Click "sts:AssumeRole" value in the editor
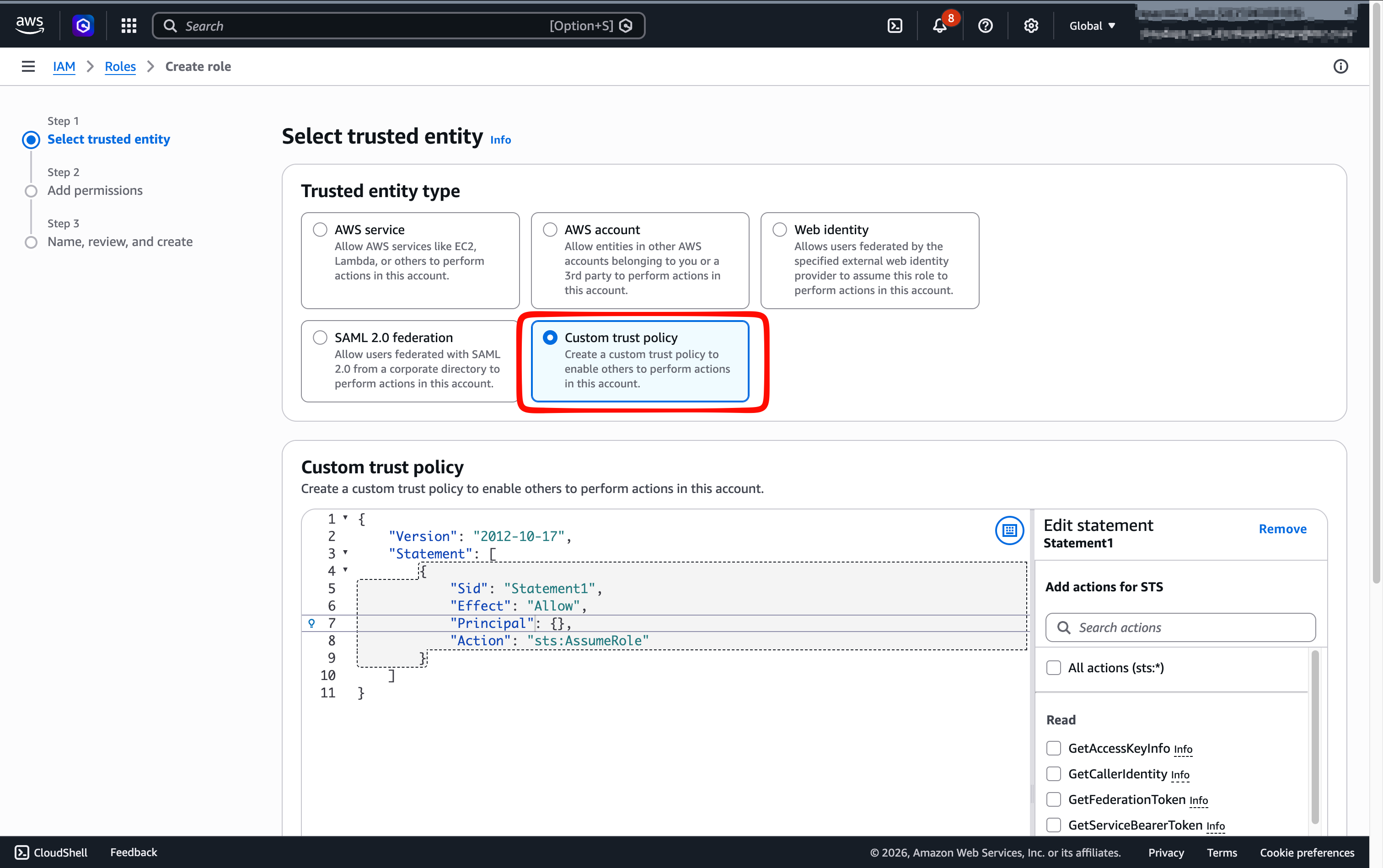Viewport: 1383px width, 868px height. click(588, 641)
